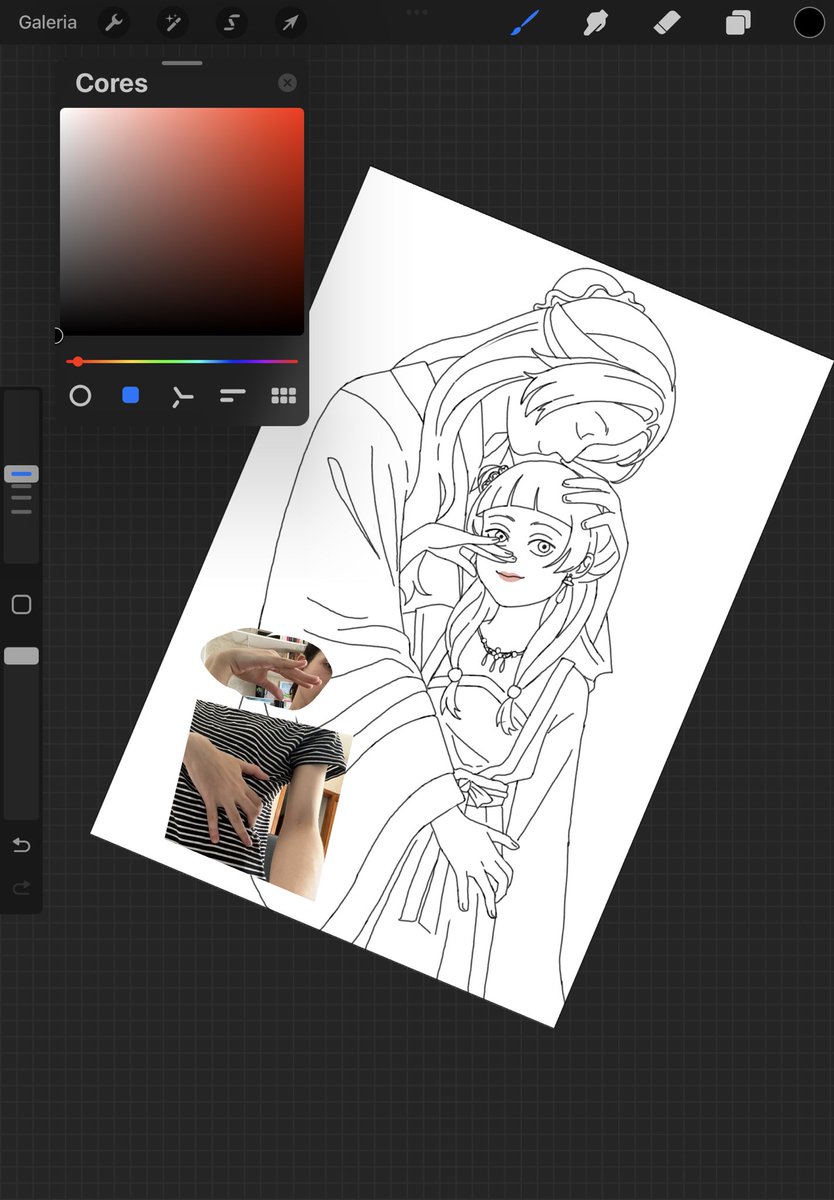Select the Eraser tool
The width and height of the screenshot is (834, 1200).
(667, 22)
